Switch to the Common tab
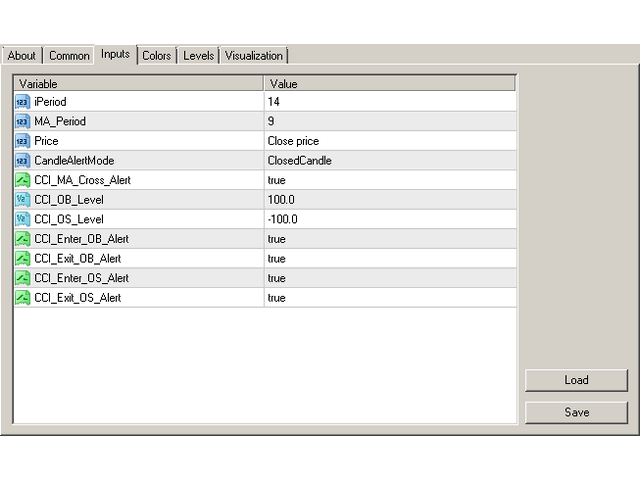Viewport: 640px width, 480px height. click(x=69, y=56)
